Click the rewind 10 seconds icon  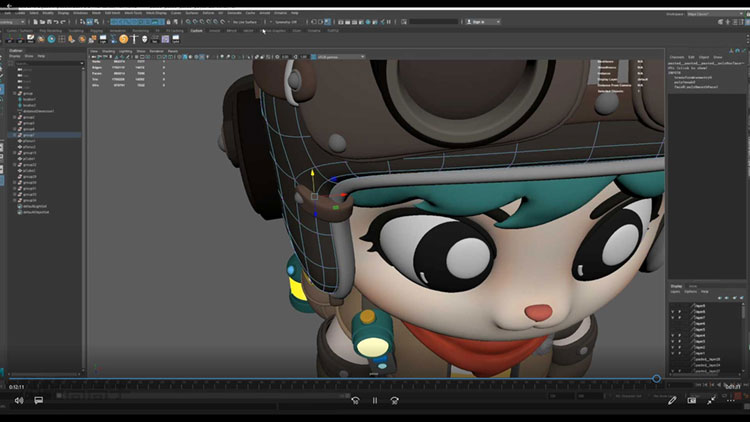[355, 400]
